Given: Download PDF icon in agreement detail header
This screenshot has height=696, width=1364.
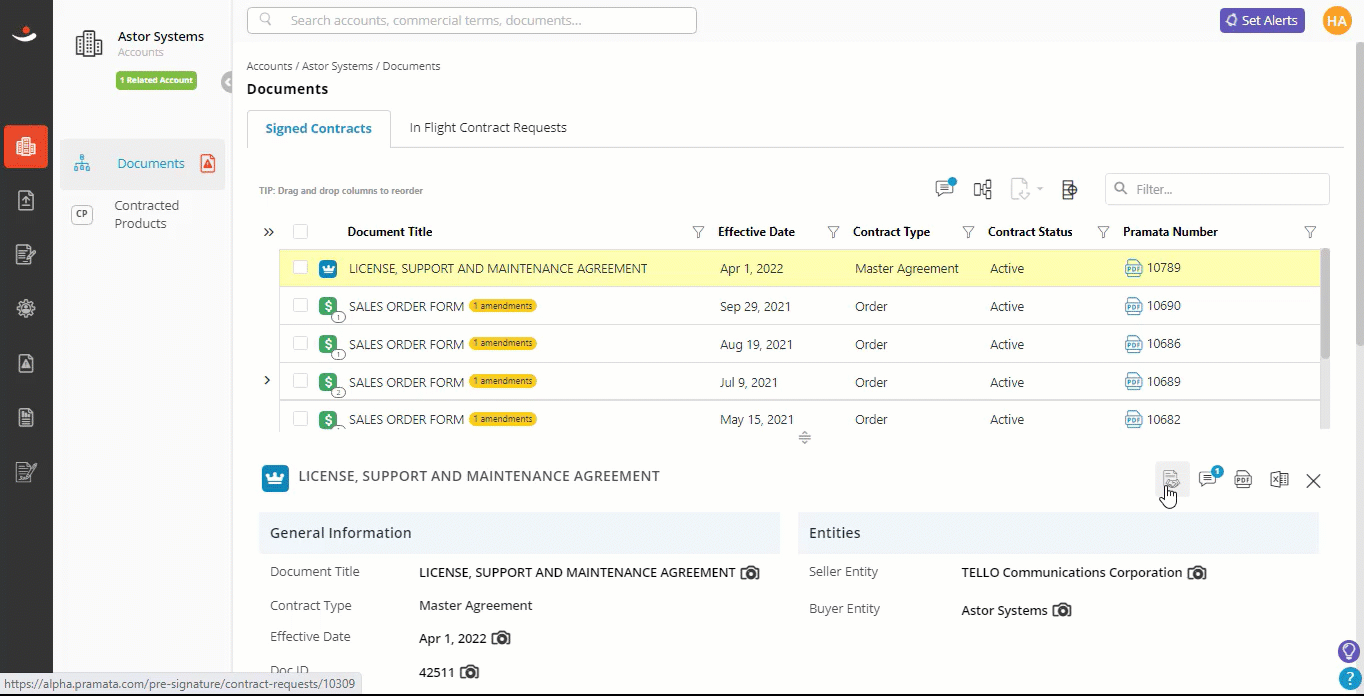Looking at the screenshot, I should (x=1243, y=480).
